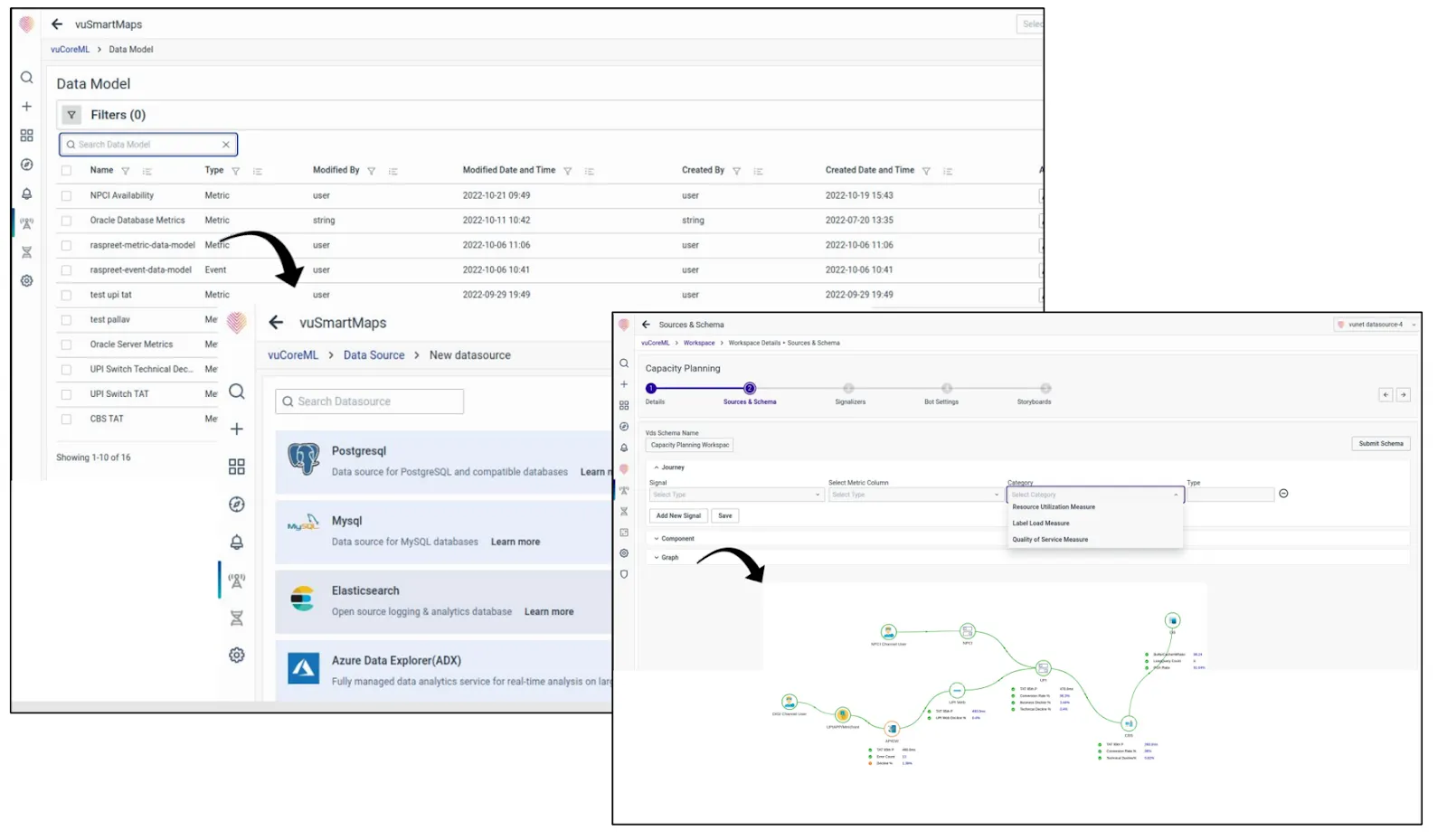1447x840 pixels.
Task: Check the raspreet-metric-data-model row checkbox
Action: (66, 246)
